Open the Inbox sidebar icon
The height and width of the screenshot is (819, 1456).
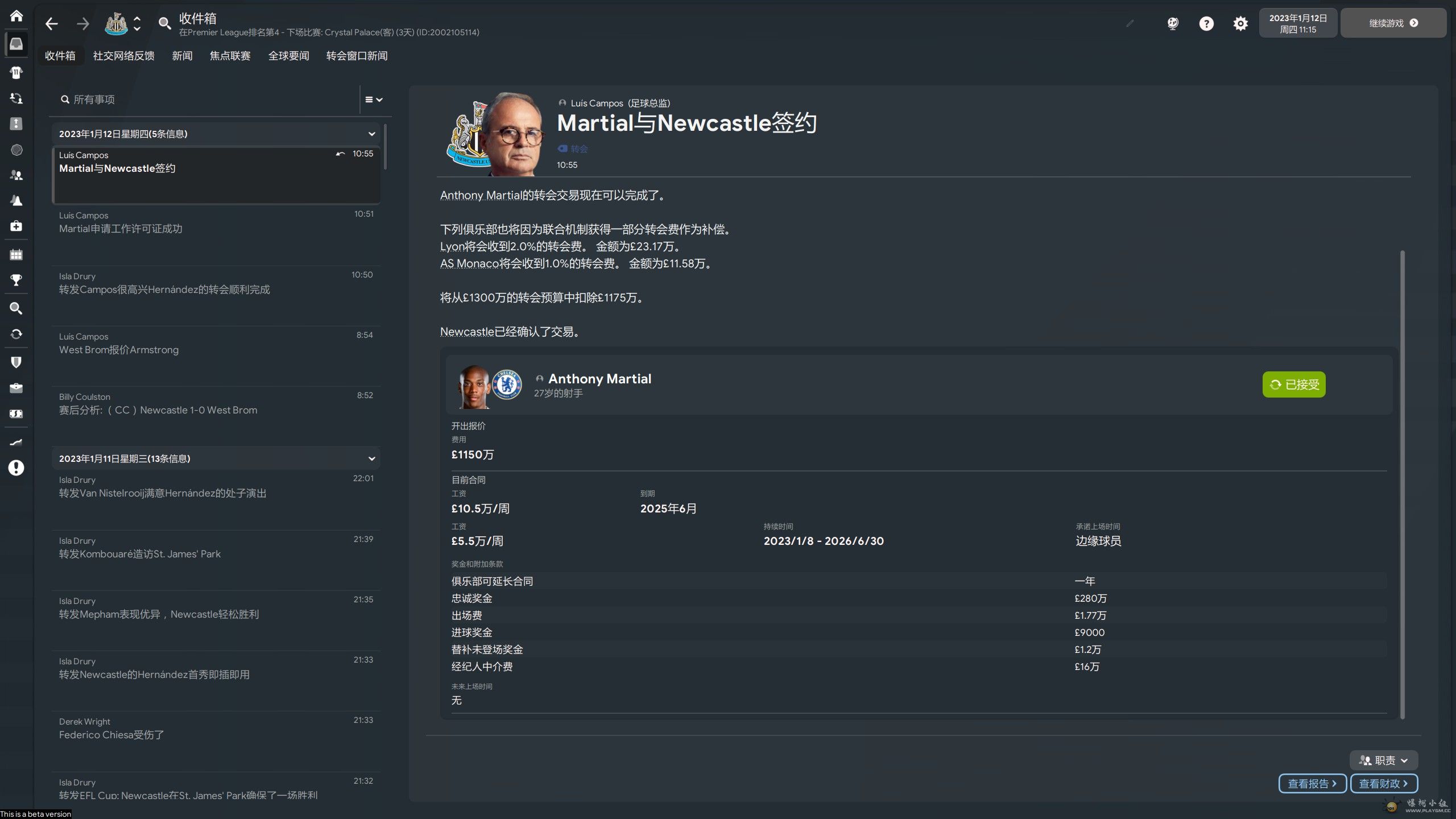tap(16, 44)
